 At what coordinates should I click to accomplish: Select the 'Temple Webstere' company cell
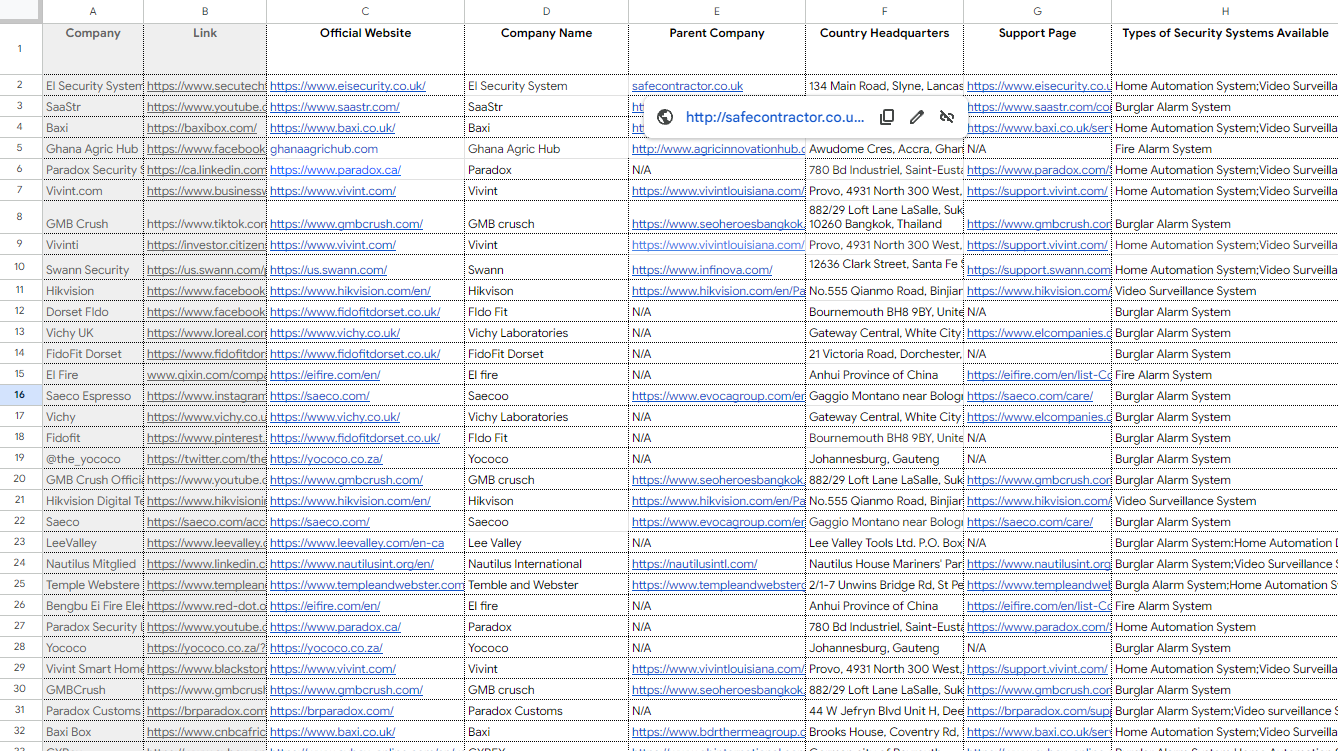click(93, 585)
